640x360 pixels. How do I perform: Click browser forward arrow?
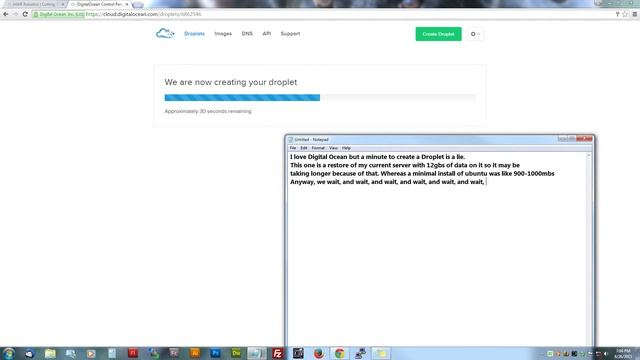15,14
